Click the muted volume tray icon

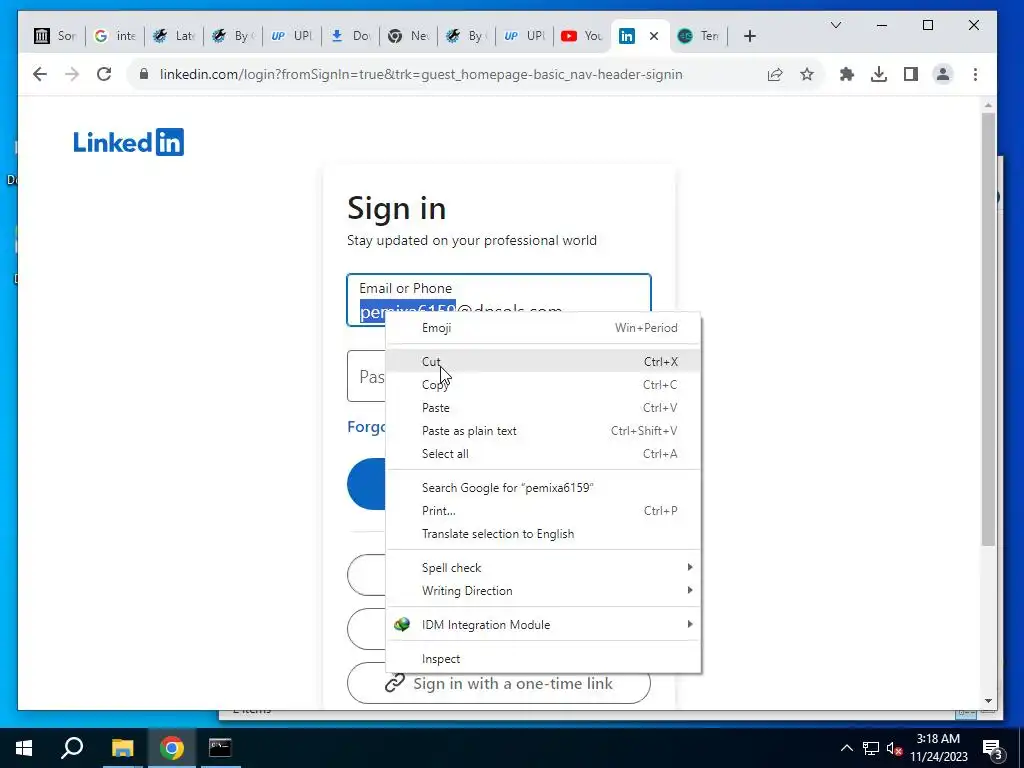894,748
